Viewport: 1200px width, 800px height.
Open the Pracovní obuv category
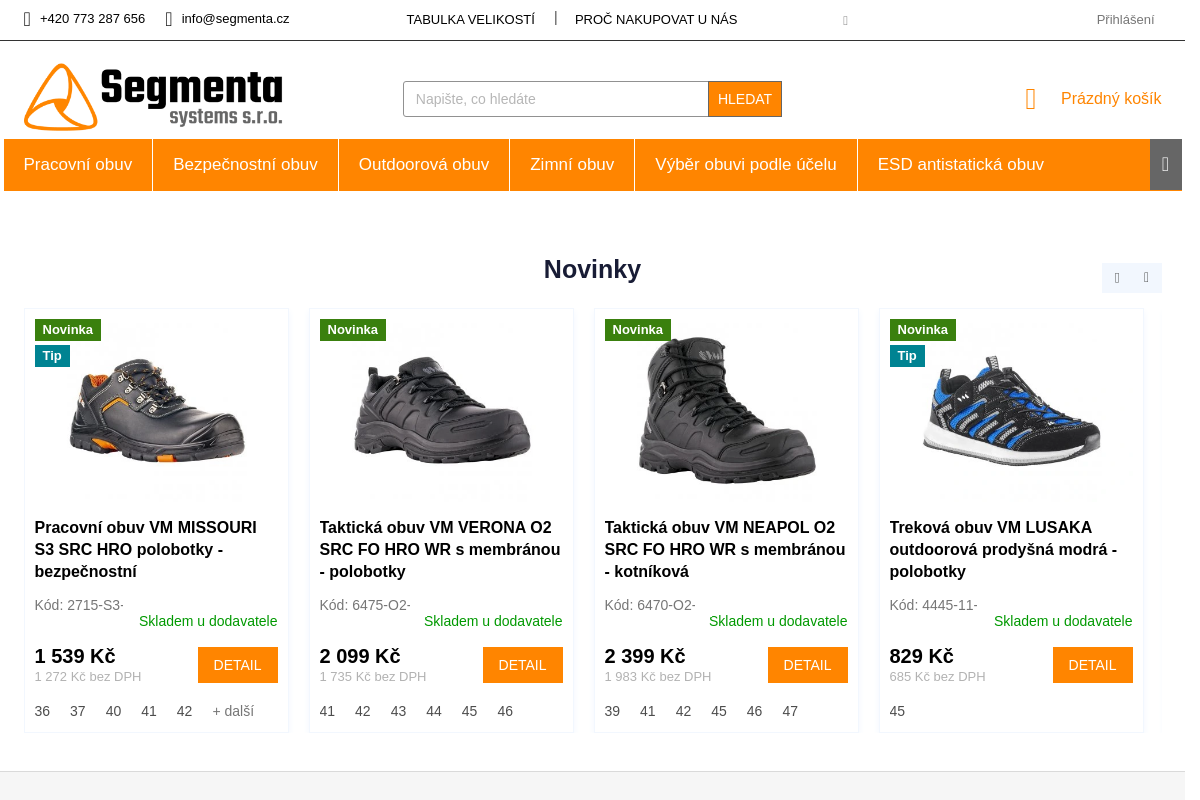point(78,165)
